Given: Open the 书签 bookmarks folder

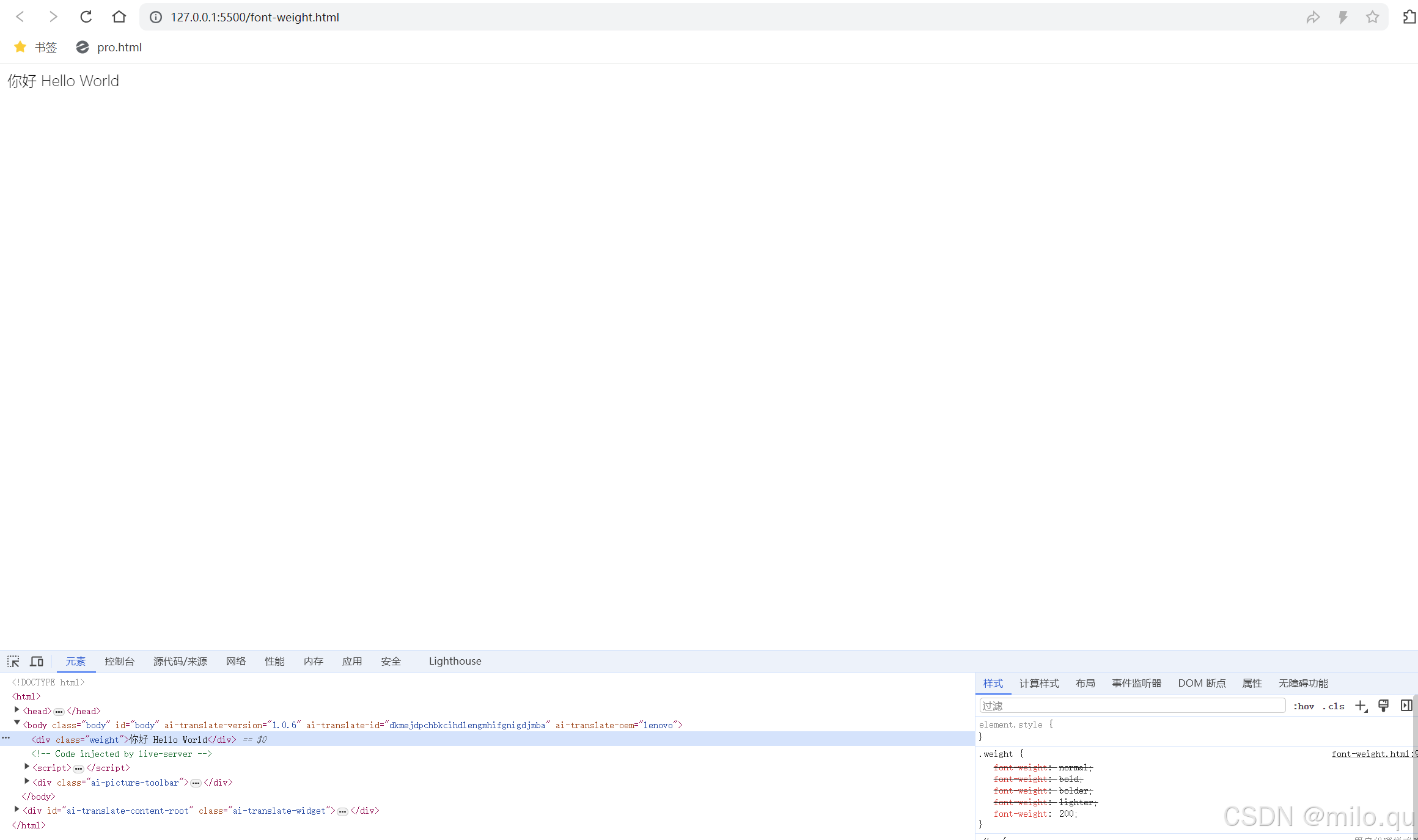Looking at the screenshot, I should [x=35, y=47].
